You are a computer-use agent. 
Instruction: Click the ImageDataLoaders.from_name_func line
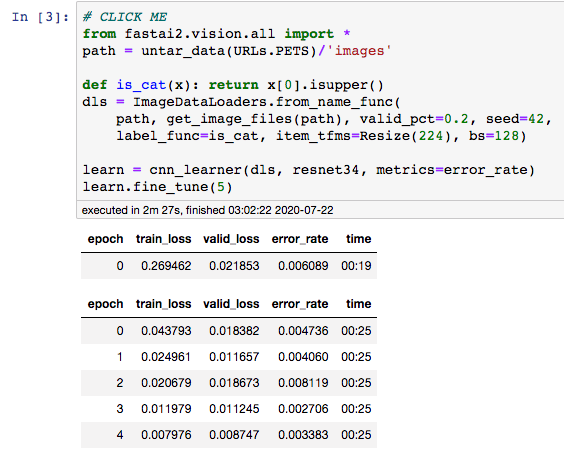coord(241,102)
